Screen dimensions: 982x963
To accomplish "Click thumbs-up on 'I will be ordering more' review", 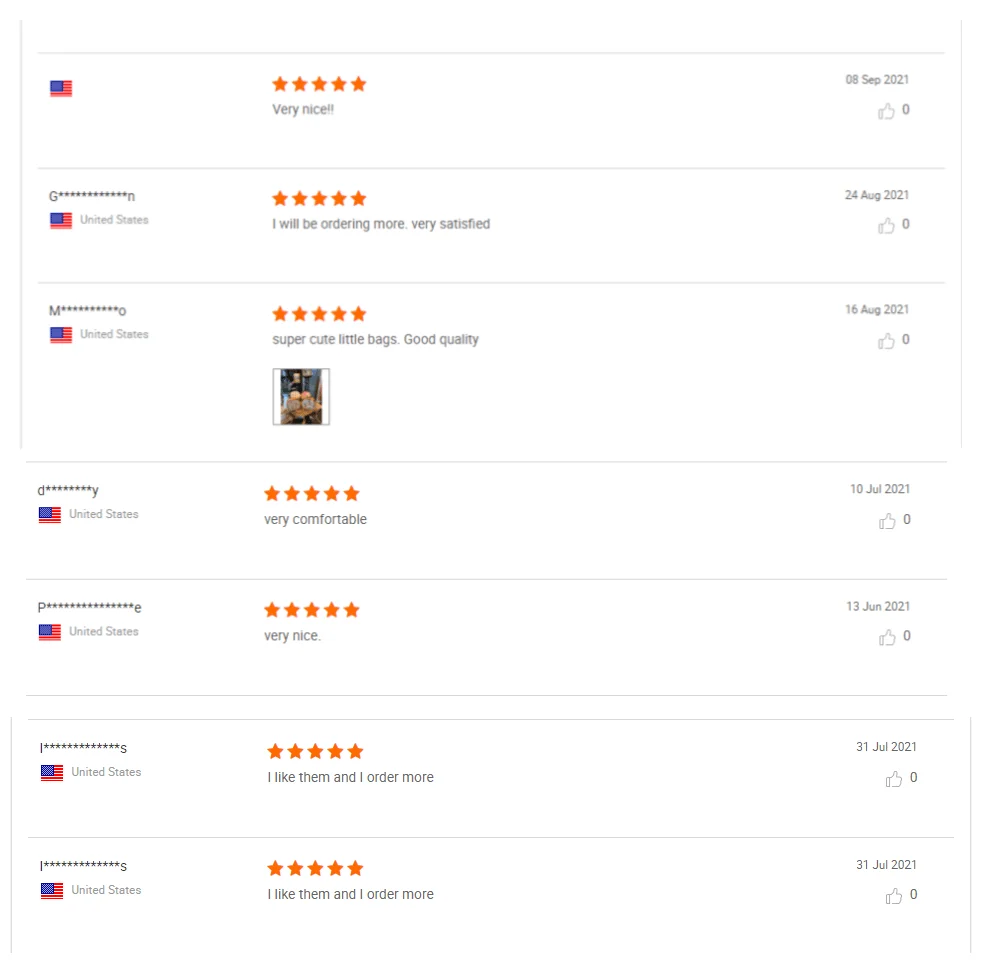I will 886,226.
